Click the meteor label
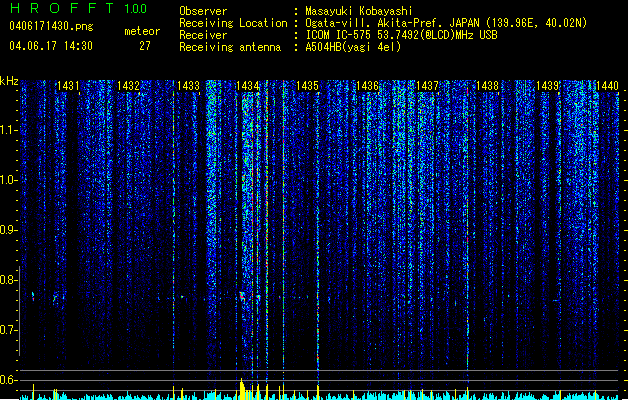629x400 pixels. (x=142, y=31)
